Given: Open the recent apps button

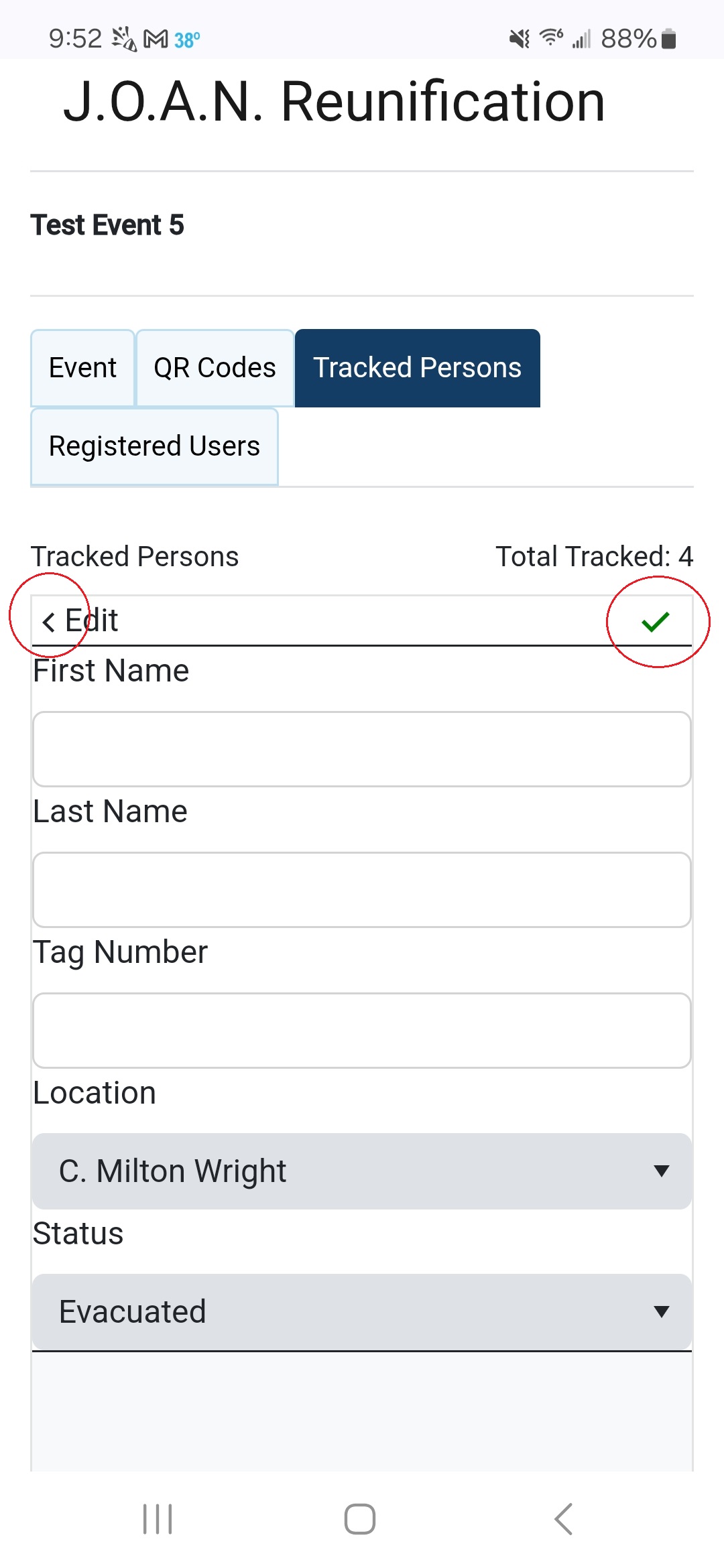Looking at the screenshot, I should pos(158,1518).
